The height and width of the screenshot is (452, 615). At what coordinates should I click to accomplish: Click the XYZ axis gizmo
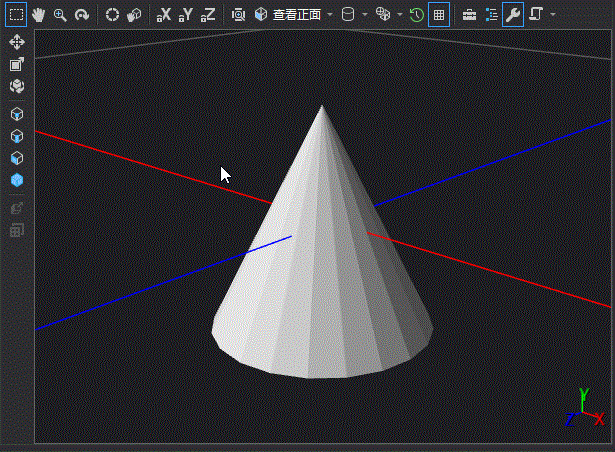(585, 408)
